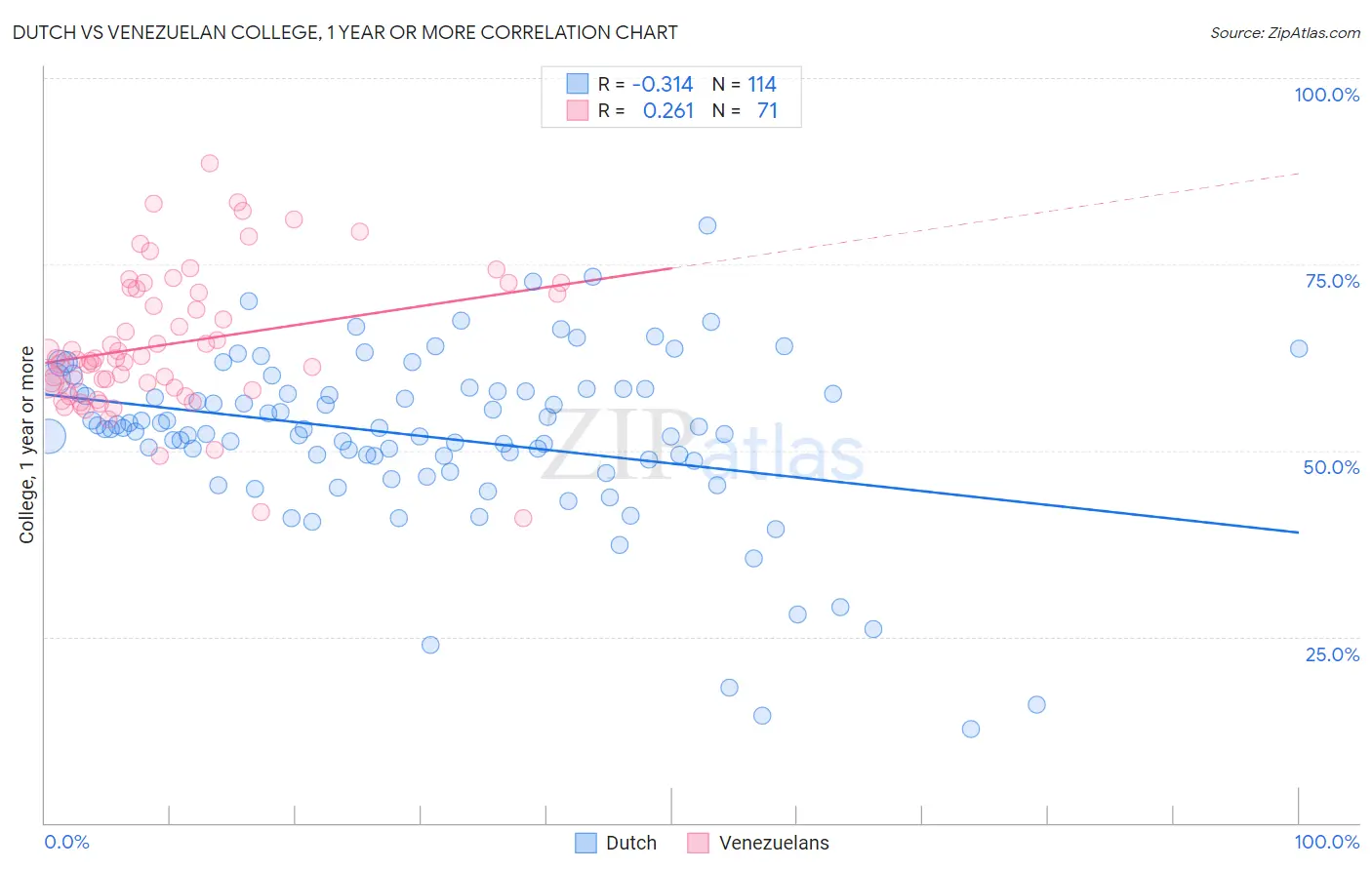Image resolution: width=1372 pixels, height=870 pixels.
Task: Select the Venezuelans legend label
Action: pyautogui.click(x=774, y=843)
